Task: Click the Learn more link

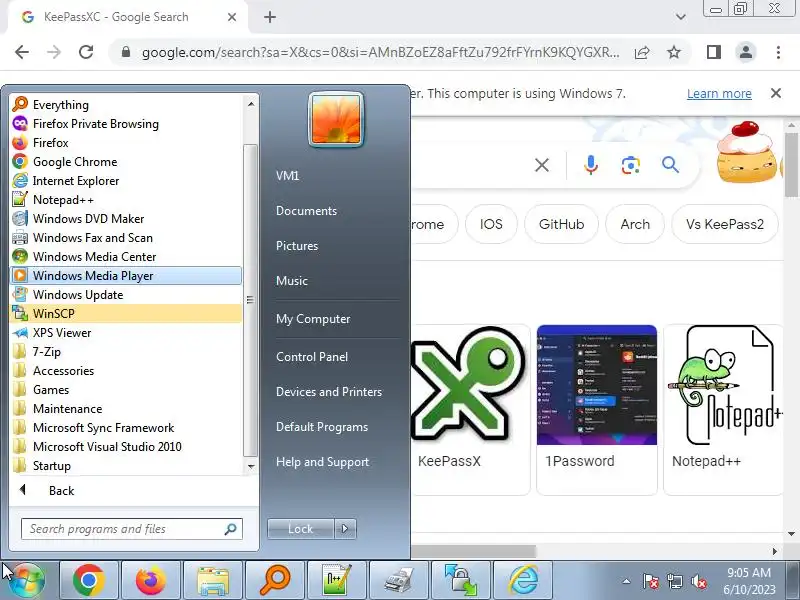Action: click(719, 94)
